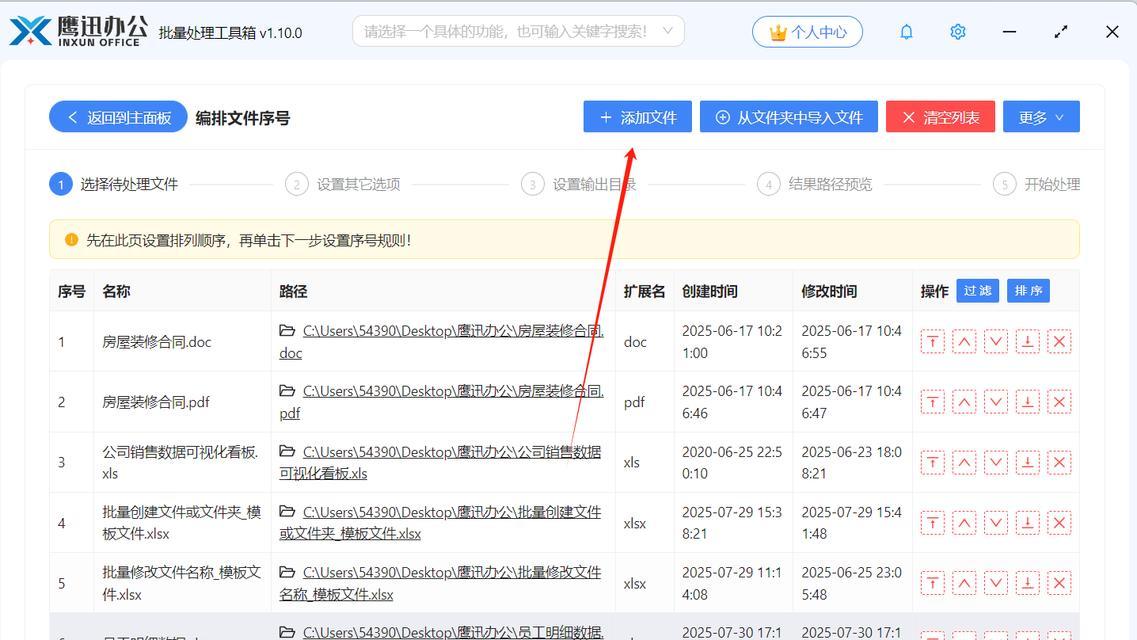Open path link of 批量创建文件或文件夹_模板文件.xlsx
The image size is (1137, 640).
coord(440,523)
